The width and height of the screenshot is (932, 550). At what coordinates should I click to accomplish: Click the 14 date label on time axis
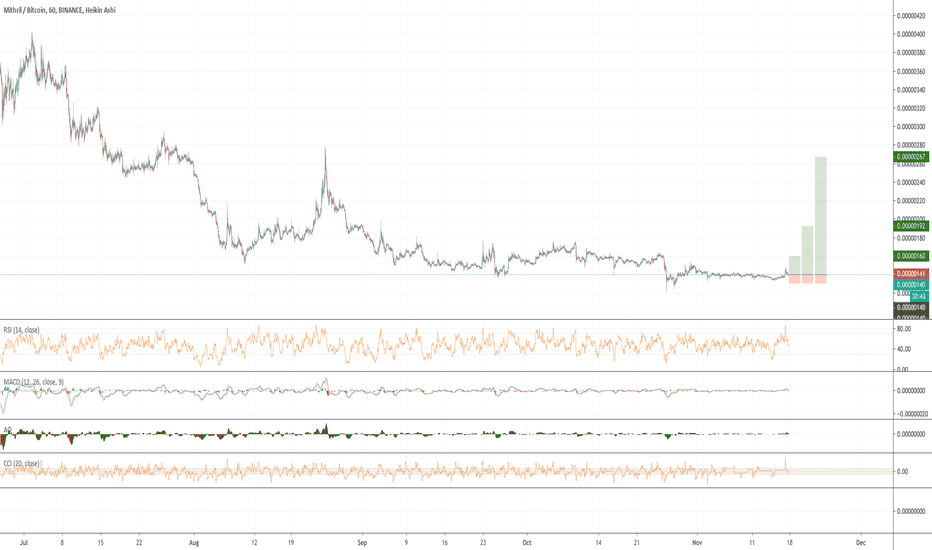(x=599, y=543)
